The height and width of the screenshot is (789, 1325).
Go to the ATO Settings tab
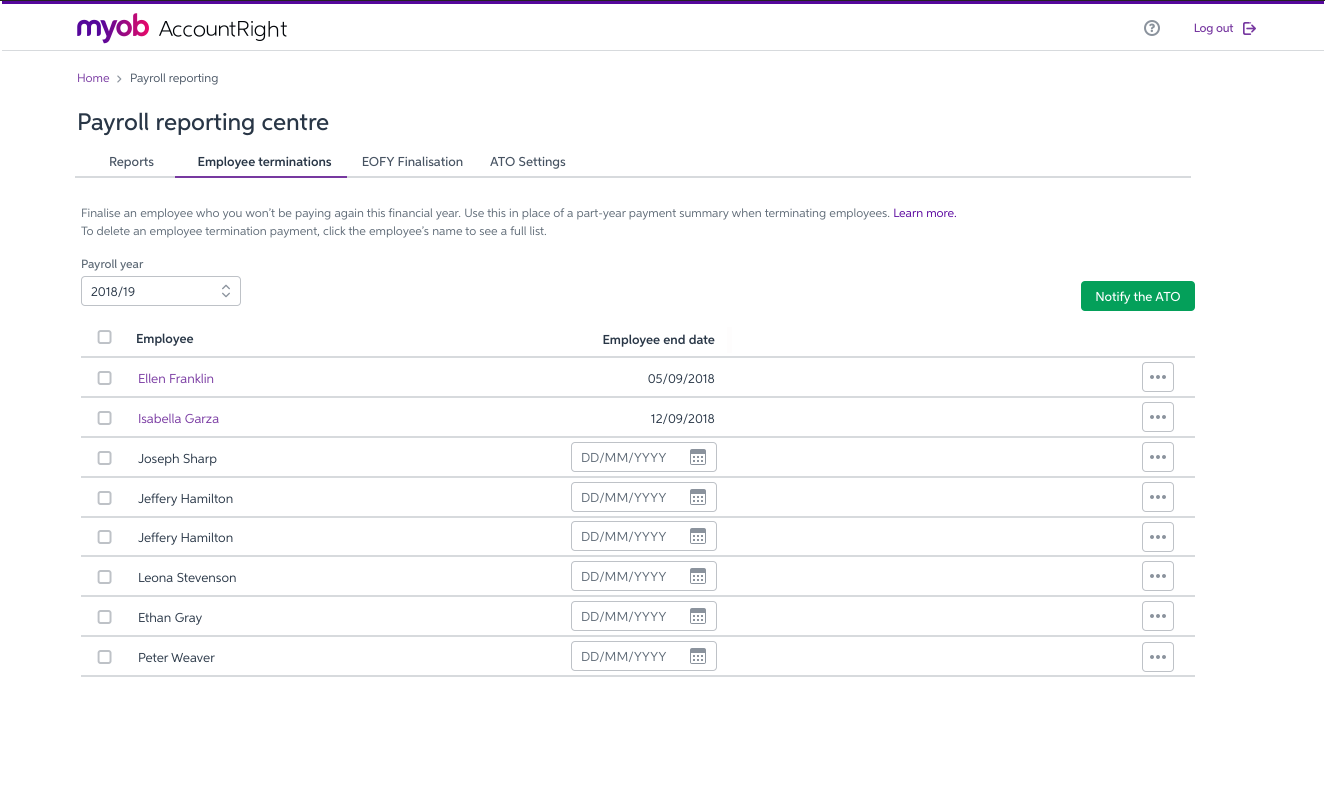[x=527, y=162]
